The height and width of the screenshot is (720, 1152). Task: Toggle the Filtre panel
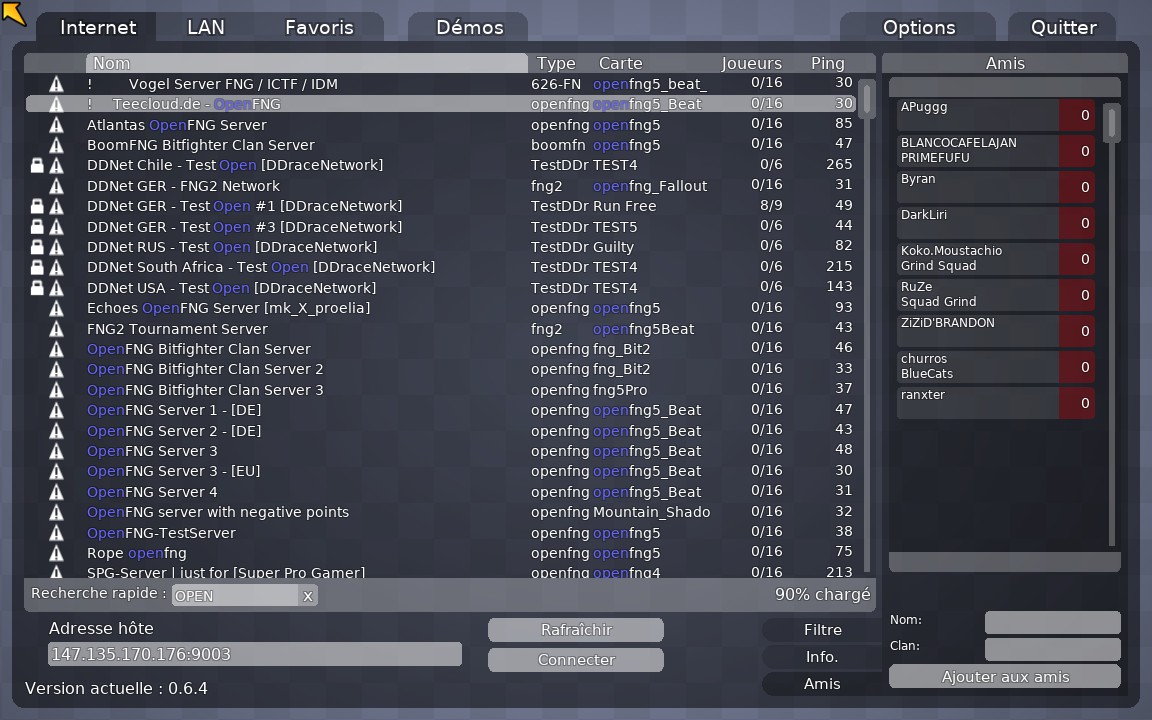822,630
